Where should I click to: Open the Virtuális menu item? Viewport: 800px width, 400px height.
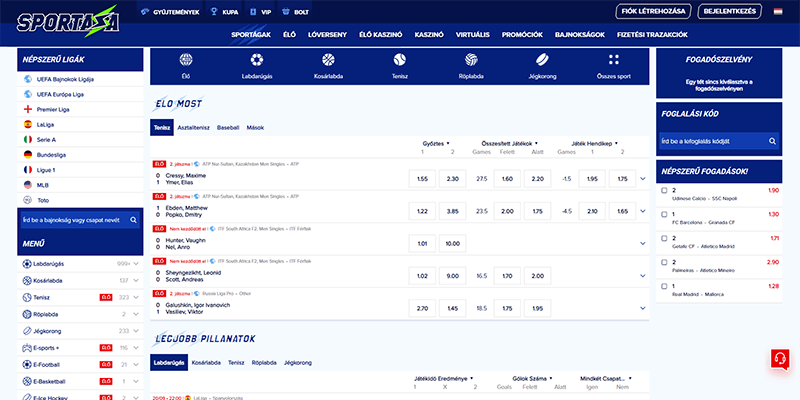pos(472,35)
